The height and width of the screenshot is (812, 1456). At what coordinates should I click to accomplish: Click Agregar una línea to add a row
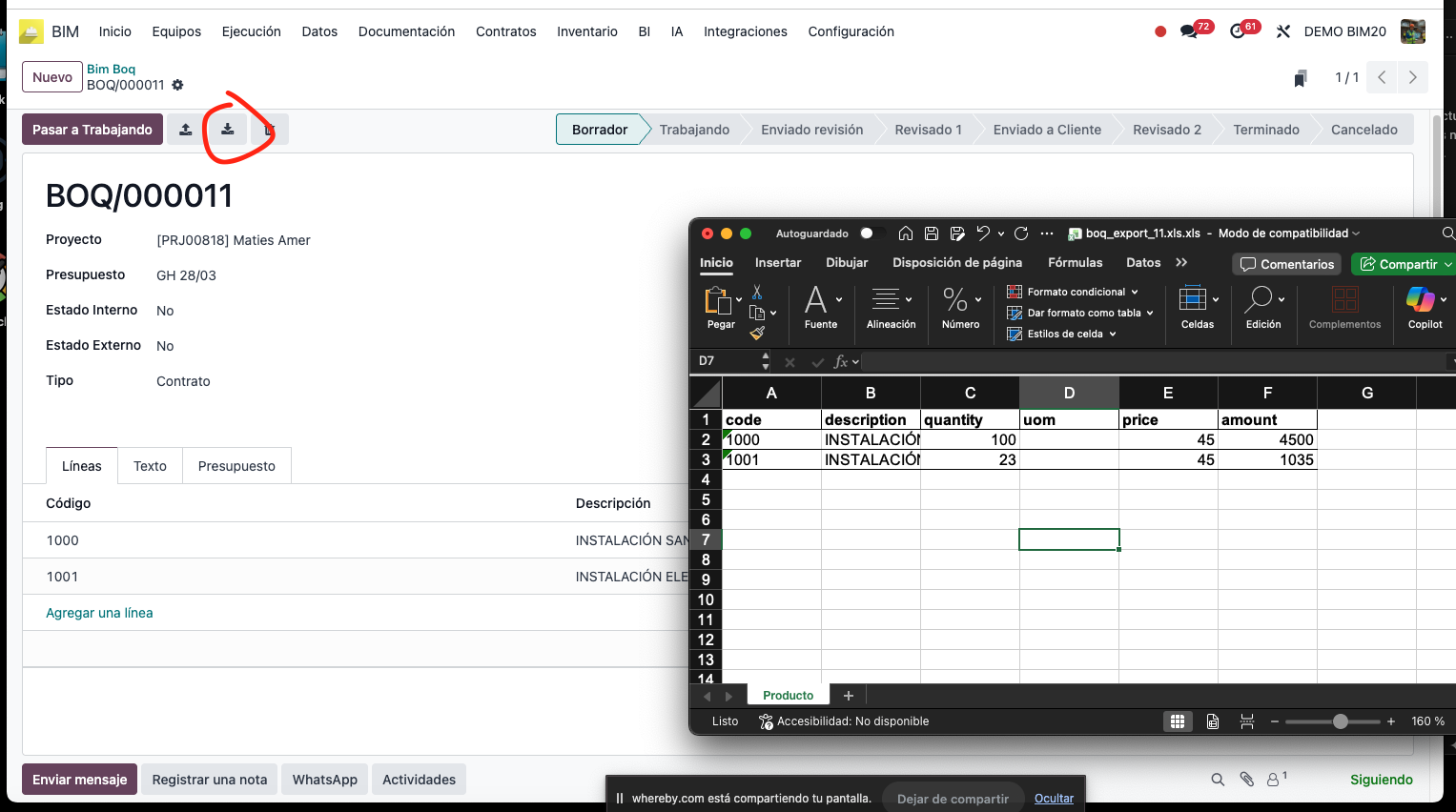click(99, 613)
